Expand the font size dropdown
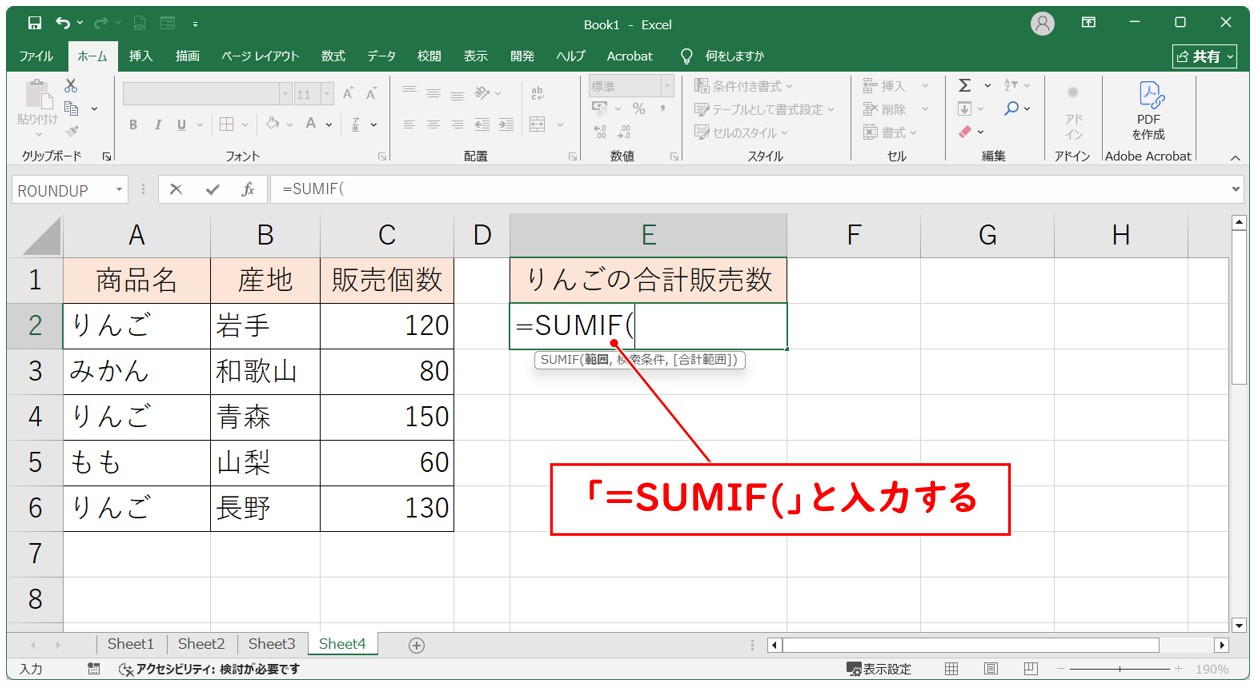 [328, 94]
